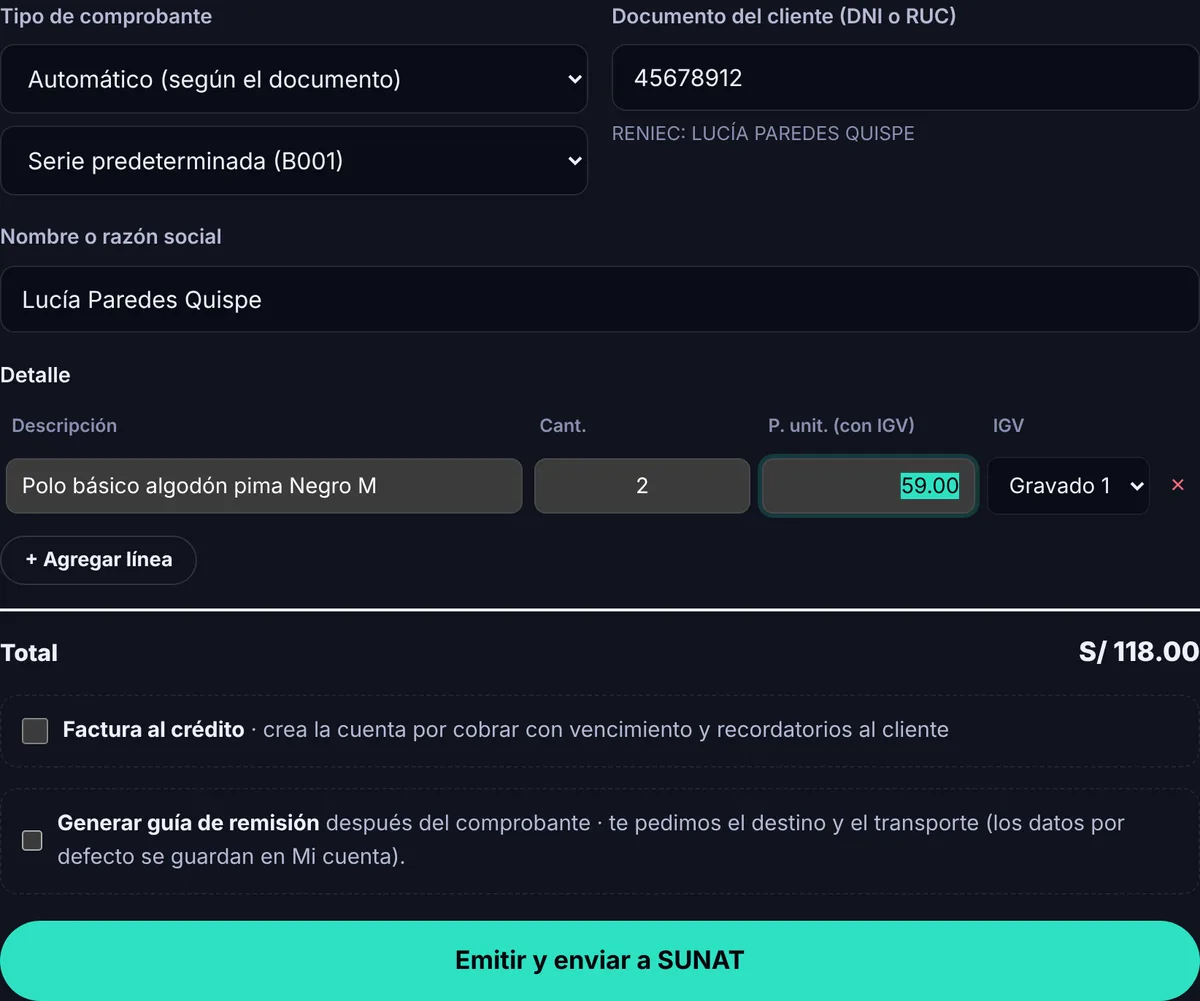Viewport: 1200px width, 1001px height.
Task: Click Emitir y enviar a SUNAT button
Action: (x=600, y=960)
